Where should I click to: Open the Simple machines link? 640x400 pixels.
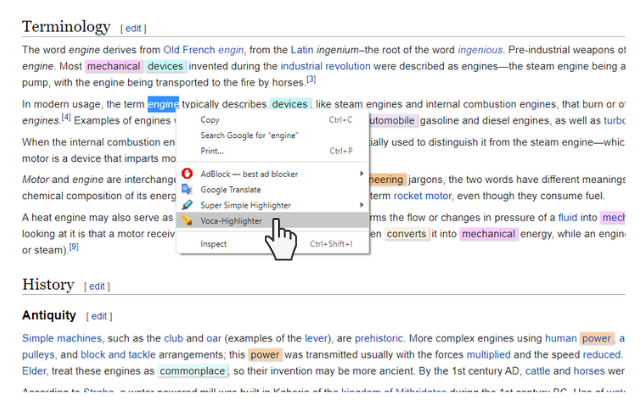(x=62, y=338)
